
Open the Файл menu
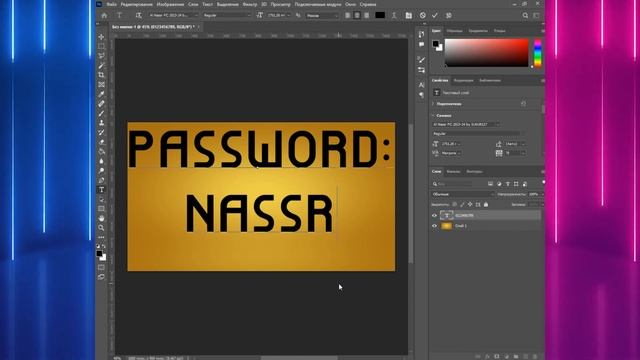coord(111,4)
